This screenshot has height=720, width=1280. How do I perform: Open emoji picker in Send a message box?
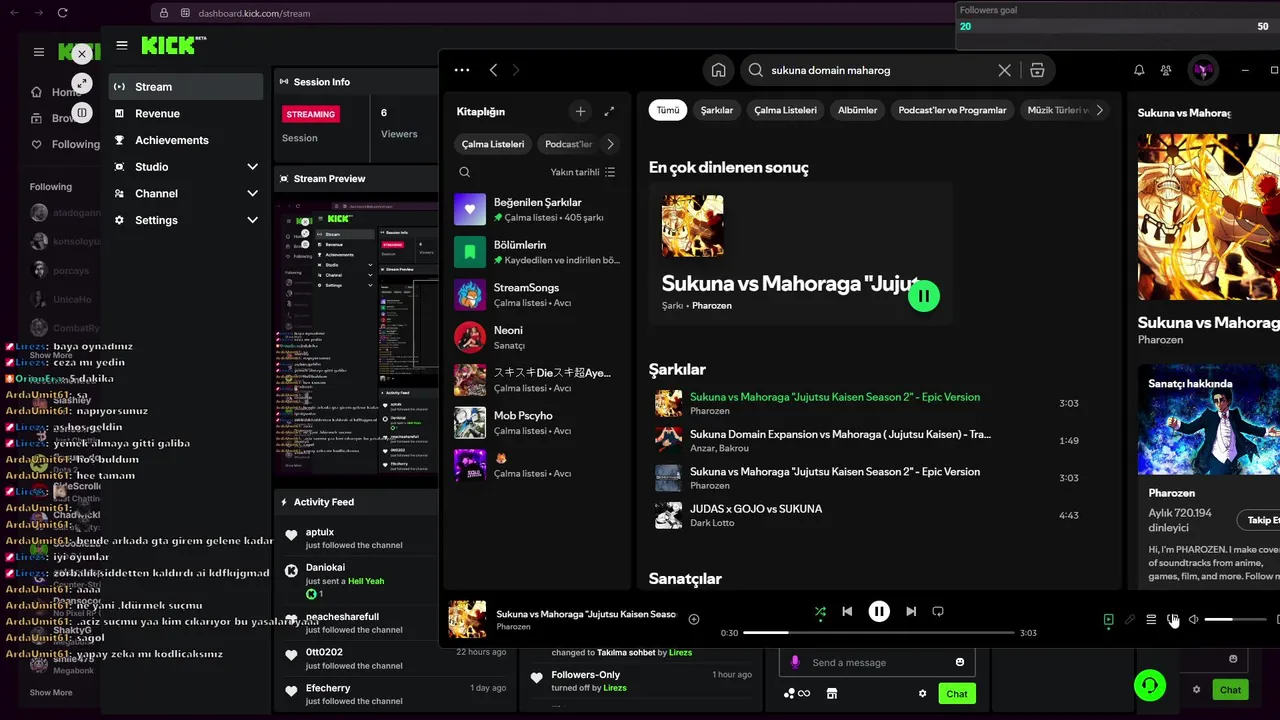tap(960, 662)
